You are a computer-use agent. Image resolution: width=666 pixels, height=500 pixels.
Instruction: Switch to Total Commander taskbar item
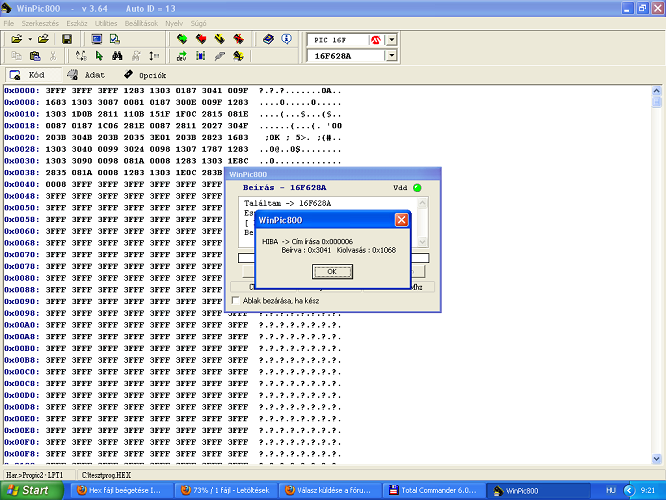(434, 491)
